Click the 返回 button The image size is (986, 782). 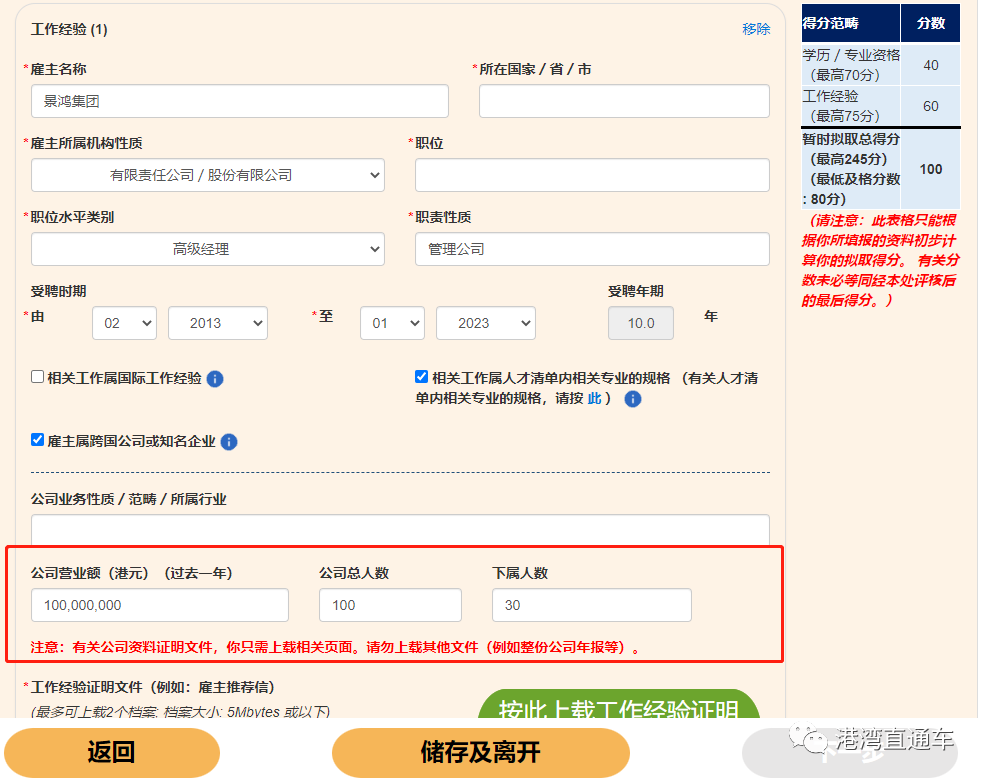pyautogui.click(x=111, y=751)
